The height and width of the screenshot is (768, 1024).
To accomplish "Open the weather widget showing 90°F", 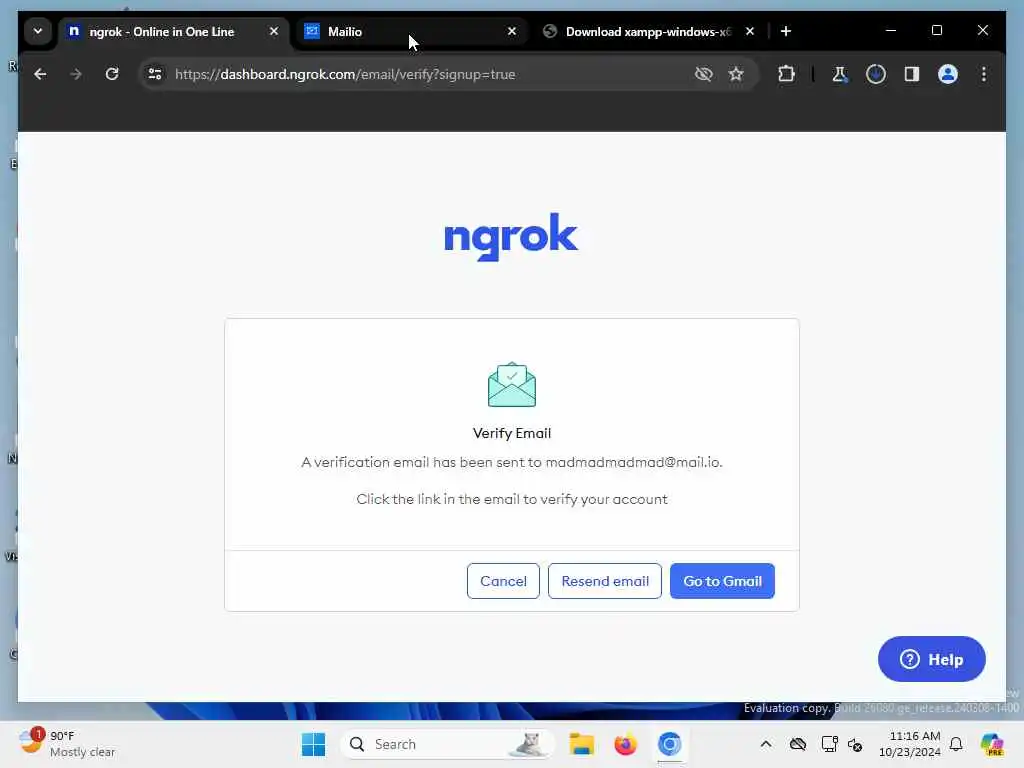I will [x=67, y=744].
